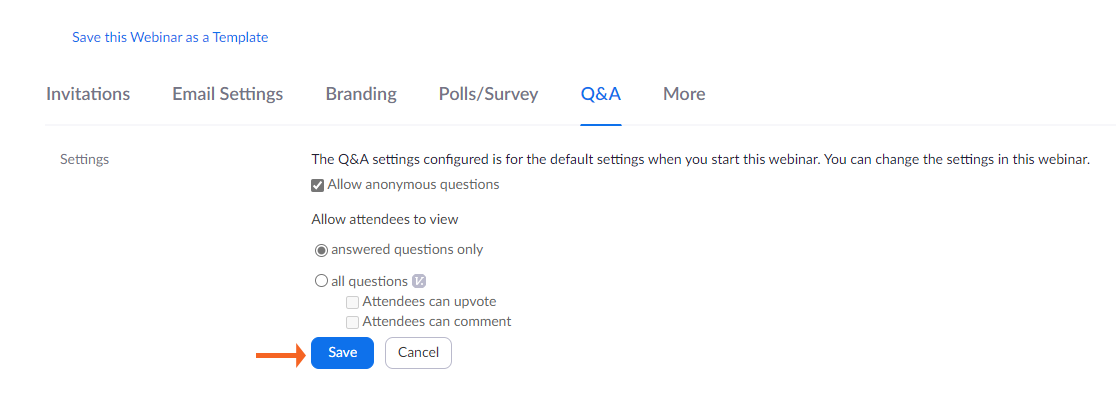Open the Polls/Survey tab
Viewport: 1116px width, 410px height.
(x=488, y=94)
